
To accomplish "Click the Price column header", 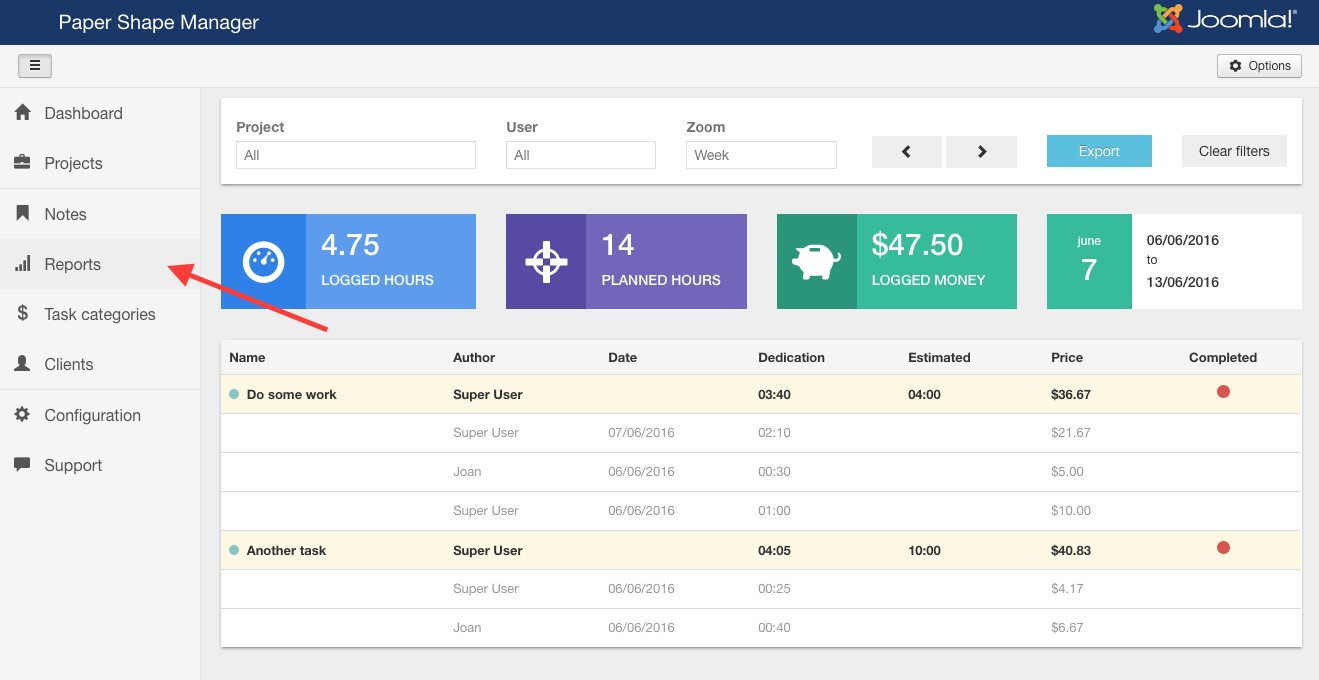I will pyautogui.click(x=1067, y=357).
